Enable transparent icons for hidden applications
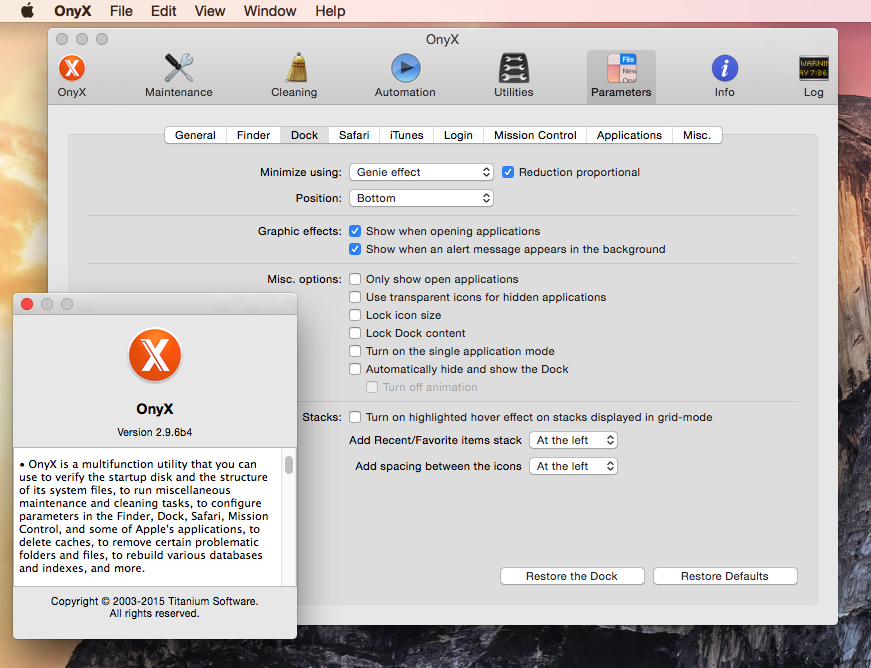Image resolution: width=871 pixels, height=668 pixels. [355, 297]
